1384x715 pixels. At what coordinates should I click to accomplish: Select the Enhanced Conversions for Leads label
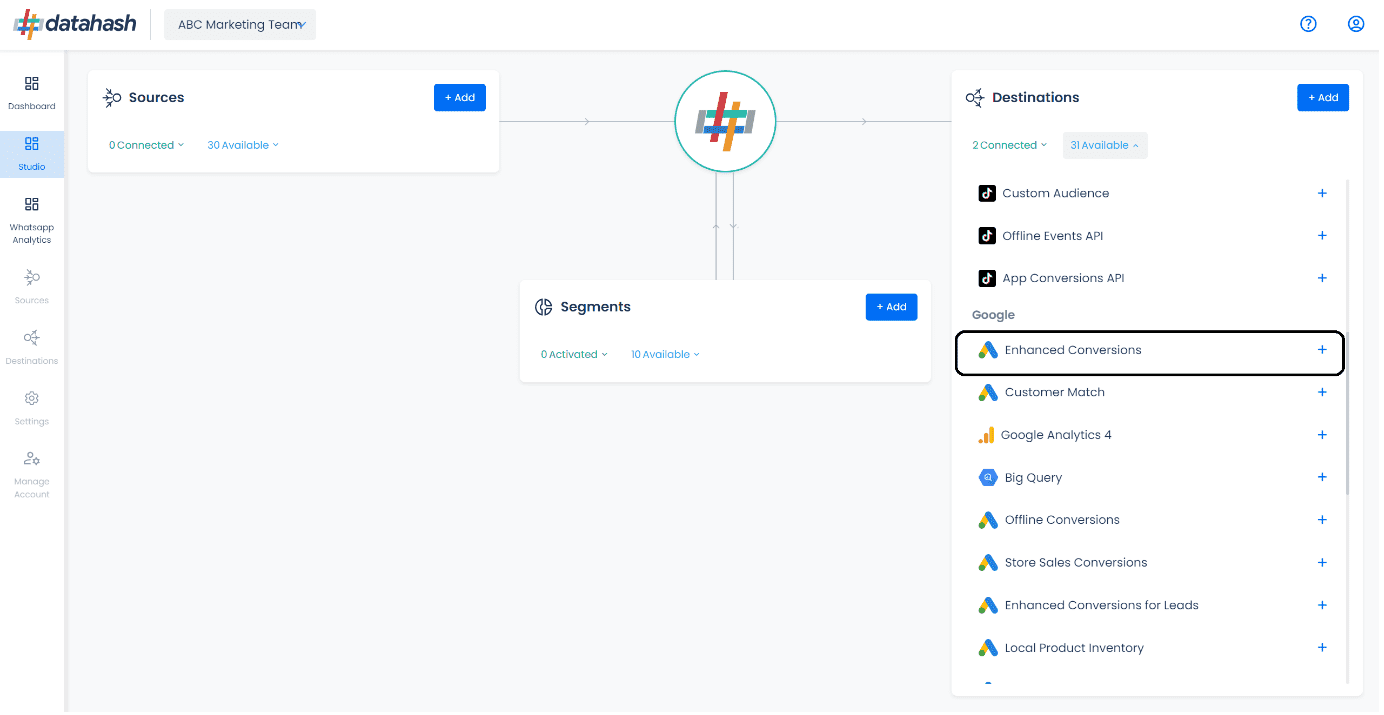point(1102,605)
